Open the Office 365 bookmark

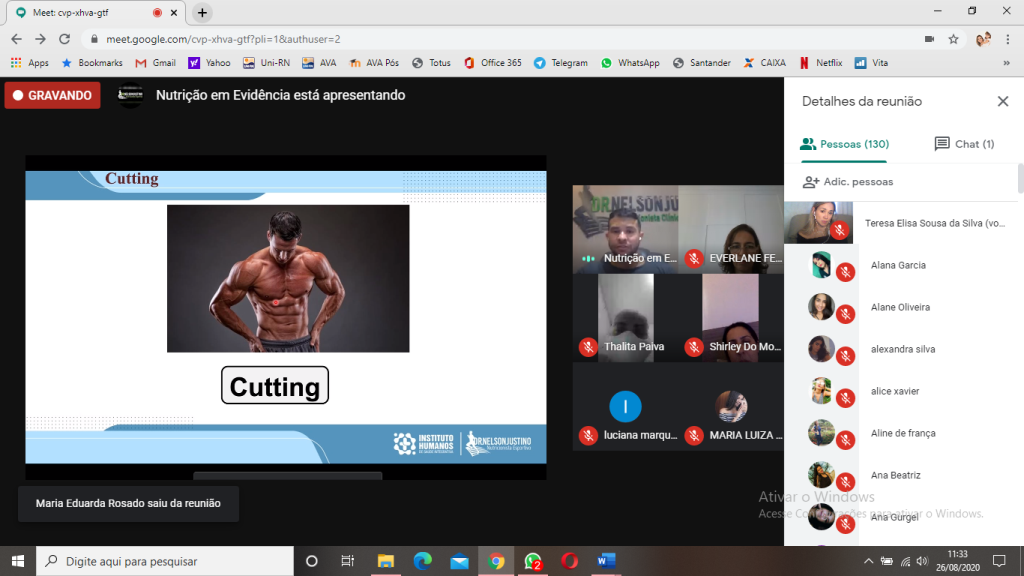point(493,63)
